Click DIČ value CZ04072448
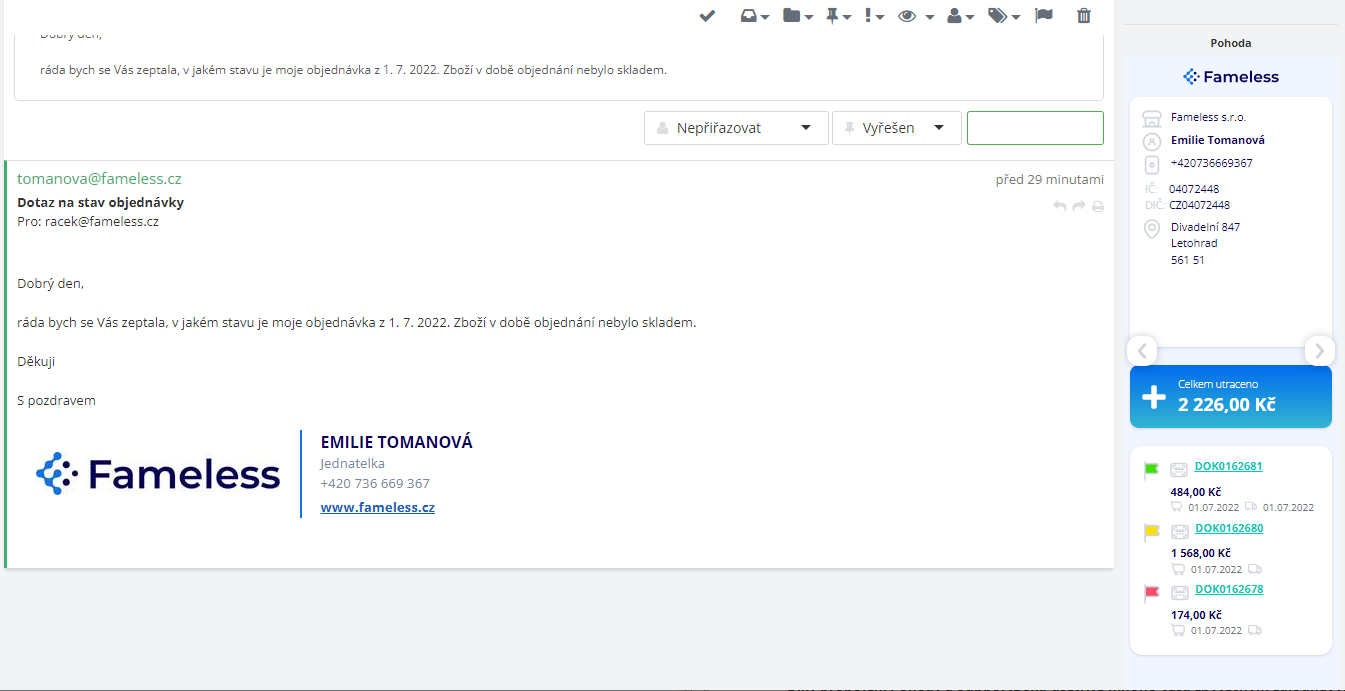Screen dimensions: 1345x691 pyautogui.click(x=1199, y=205)
